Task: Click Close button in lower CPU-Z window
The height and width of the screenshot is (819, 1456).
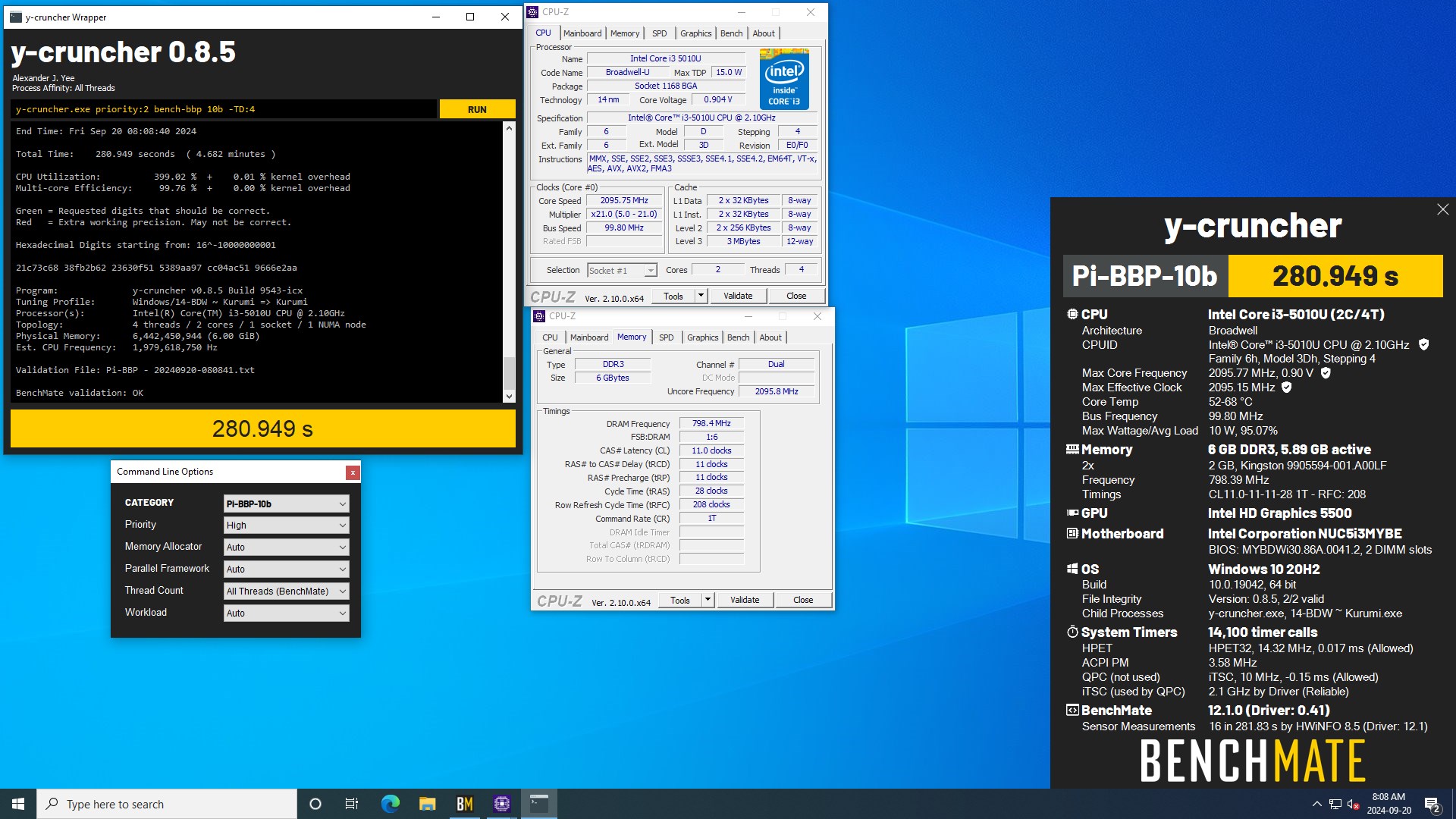Action: click(803, 600)
